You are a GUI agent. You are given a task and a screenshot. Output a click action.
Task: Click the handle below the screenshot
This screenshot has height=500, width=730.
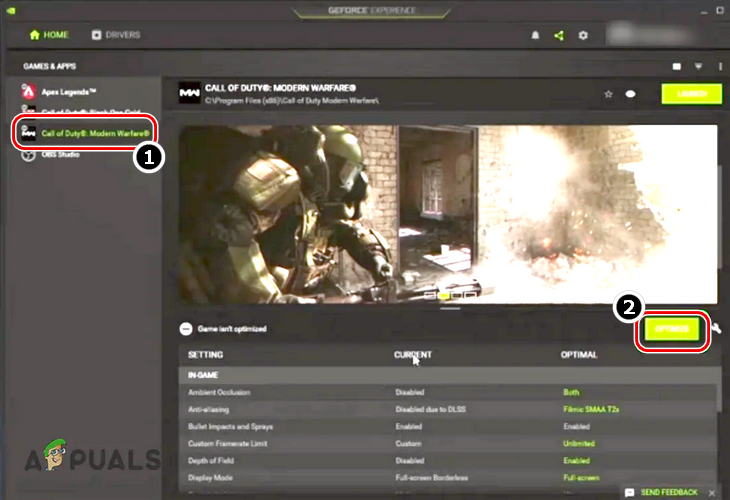click(x=450, y=308)
